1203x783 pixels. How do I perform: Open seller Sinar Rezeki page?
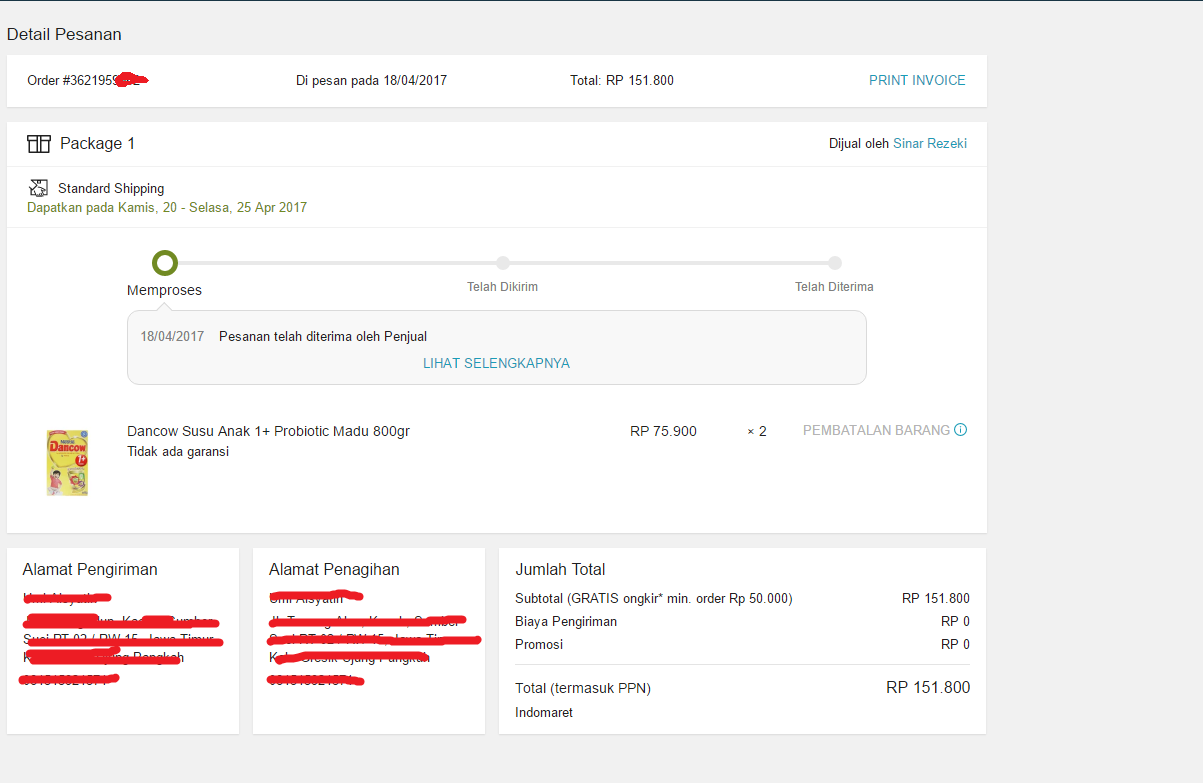[930, 143]
